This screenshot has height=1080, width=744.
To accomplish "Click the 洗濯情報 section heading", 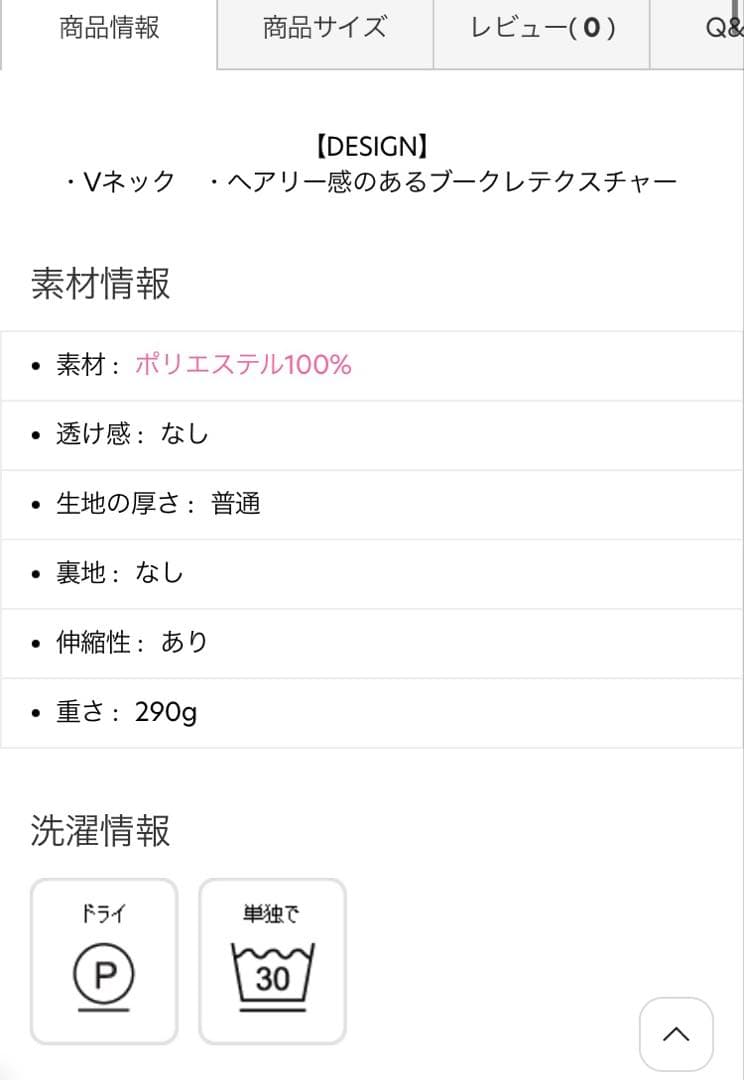I will (x=101, y=830).
